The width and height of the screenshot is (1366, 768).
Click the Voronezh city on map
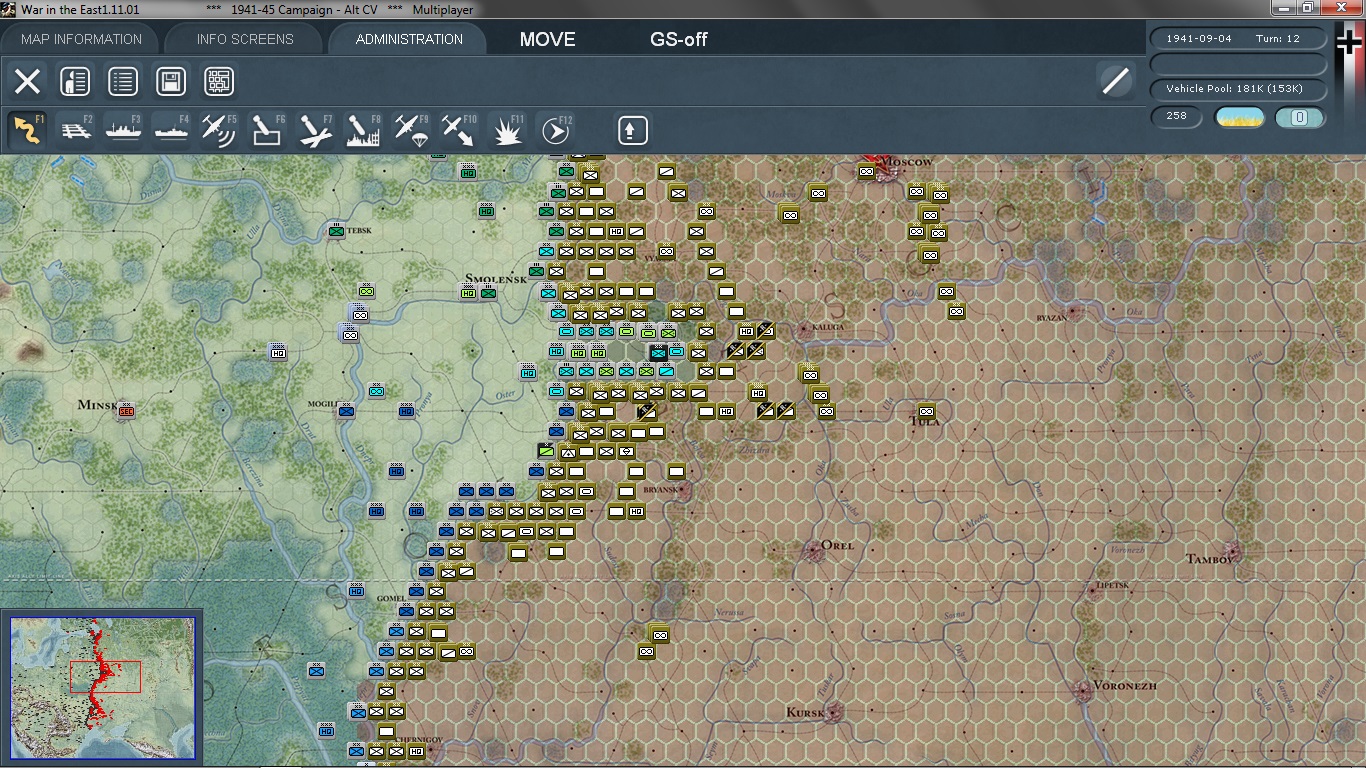(x=1083, y=689)
